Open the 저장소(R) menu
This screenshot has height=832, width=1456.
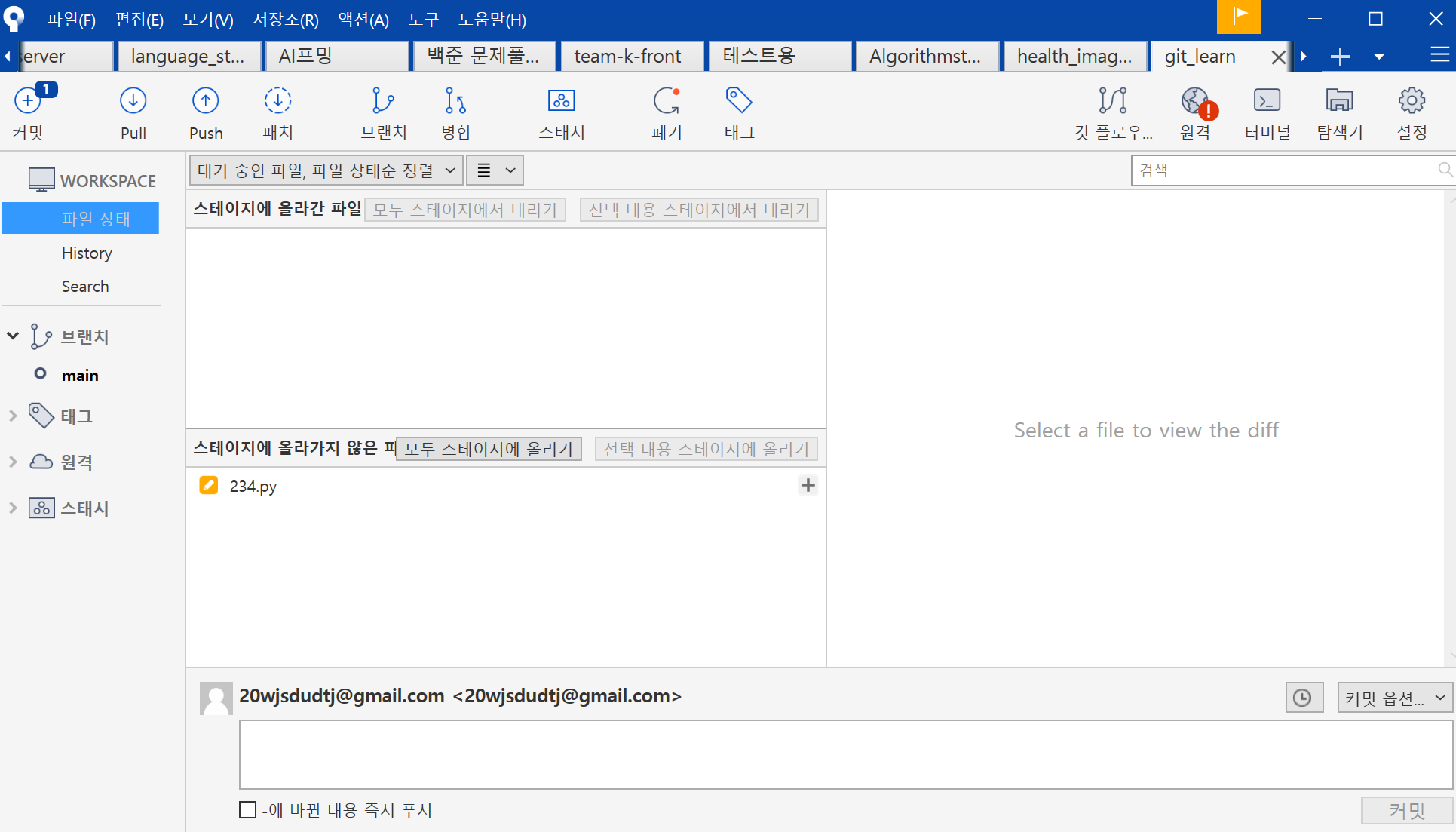285,20
